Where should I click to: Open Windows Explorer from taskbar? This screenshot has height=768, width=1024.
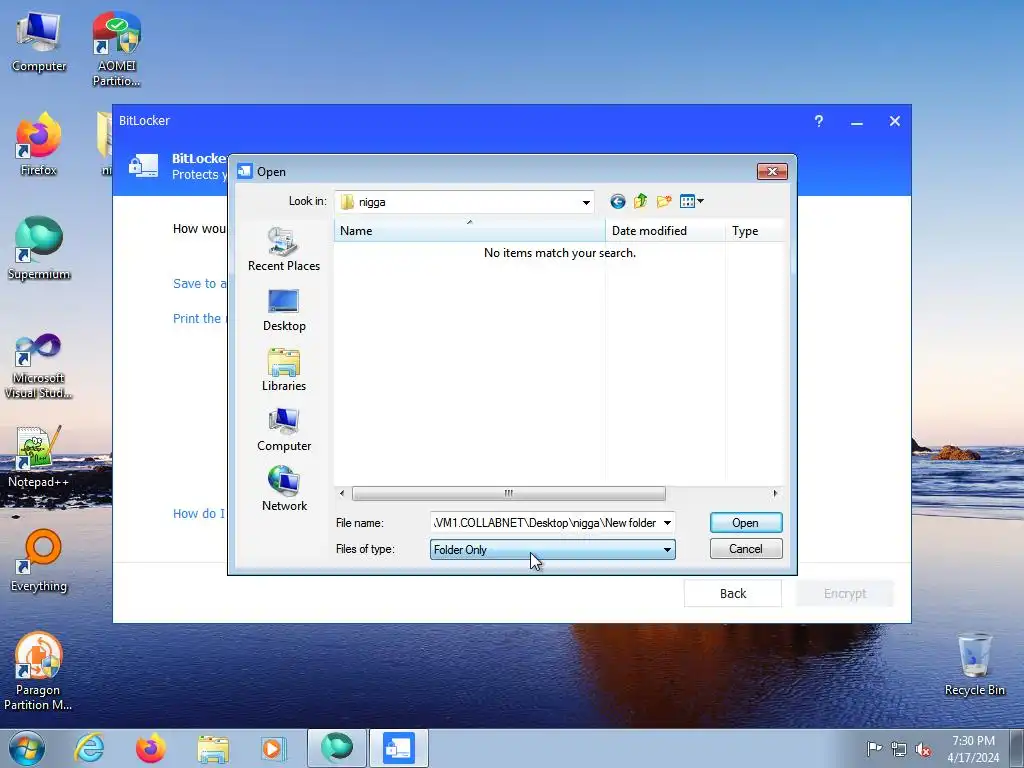click(x=213, y=748)
